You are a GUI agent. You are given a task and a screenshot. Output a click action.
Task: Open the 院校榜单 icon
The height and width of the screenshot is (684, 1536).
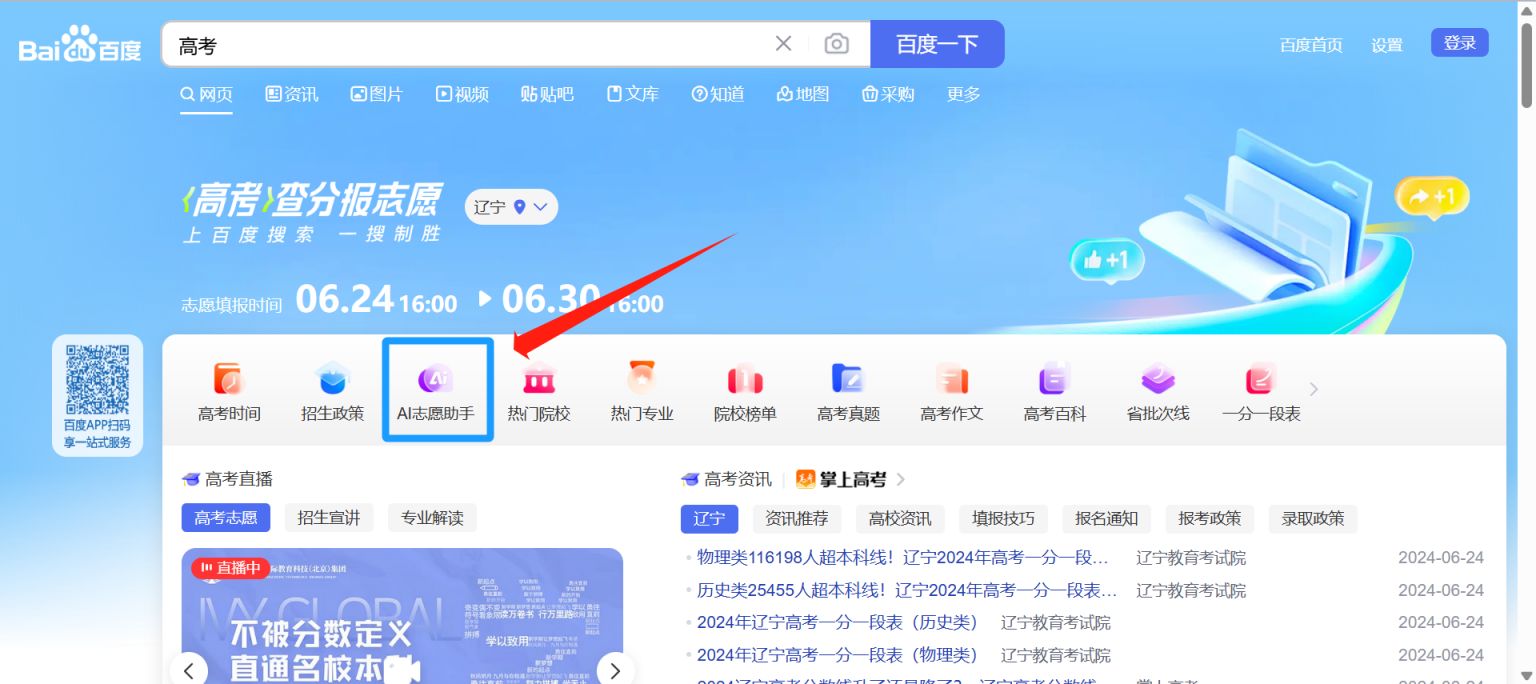[745, 391]
